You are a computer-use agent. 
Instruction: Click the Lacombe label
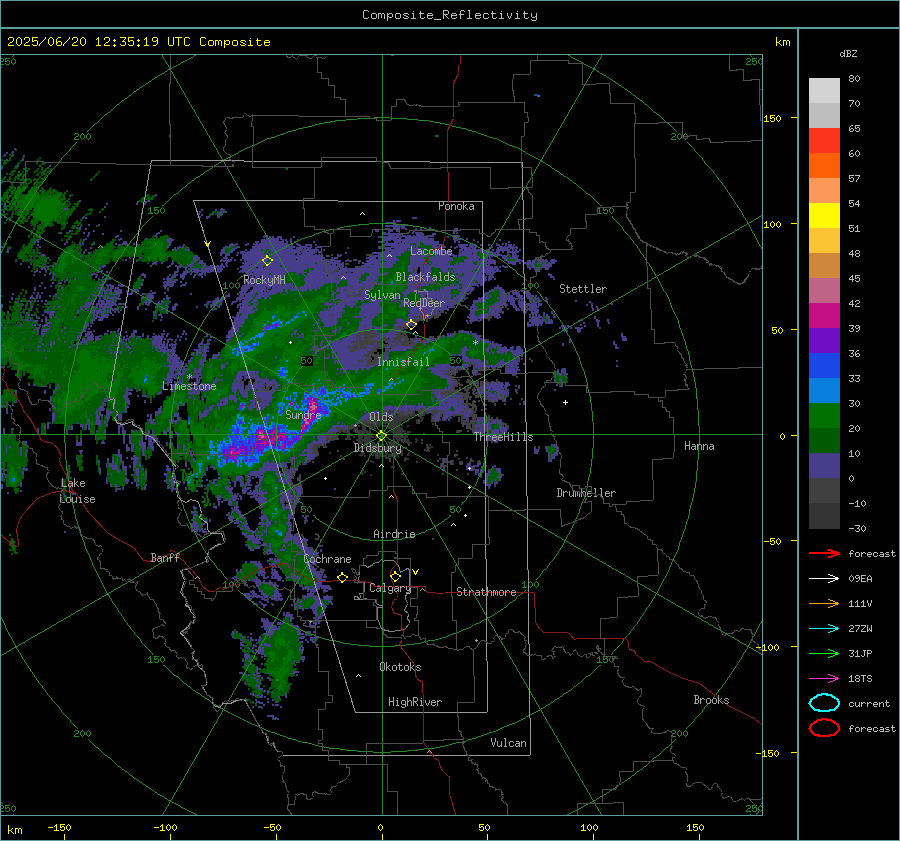click(x=431, y=251)
